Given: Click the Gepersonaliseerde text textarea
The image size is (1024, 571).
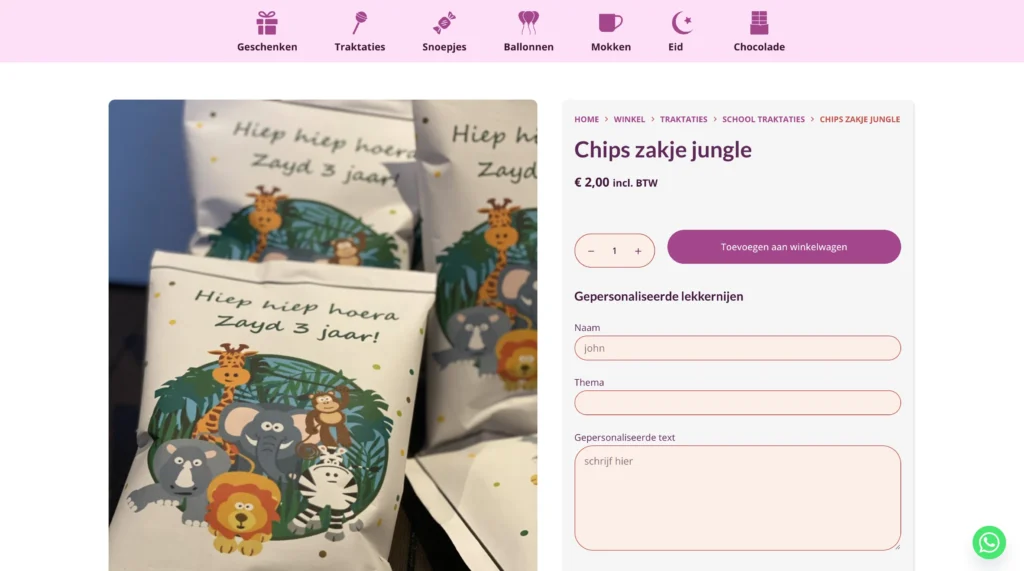Looking at the screenshot, I should [737, 498].
